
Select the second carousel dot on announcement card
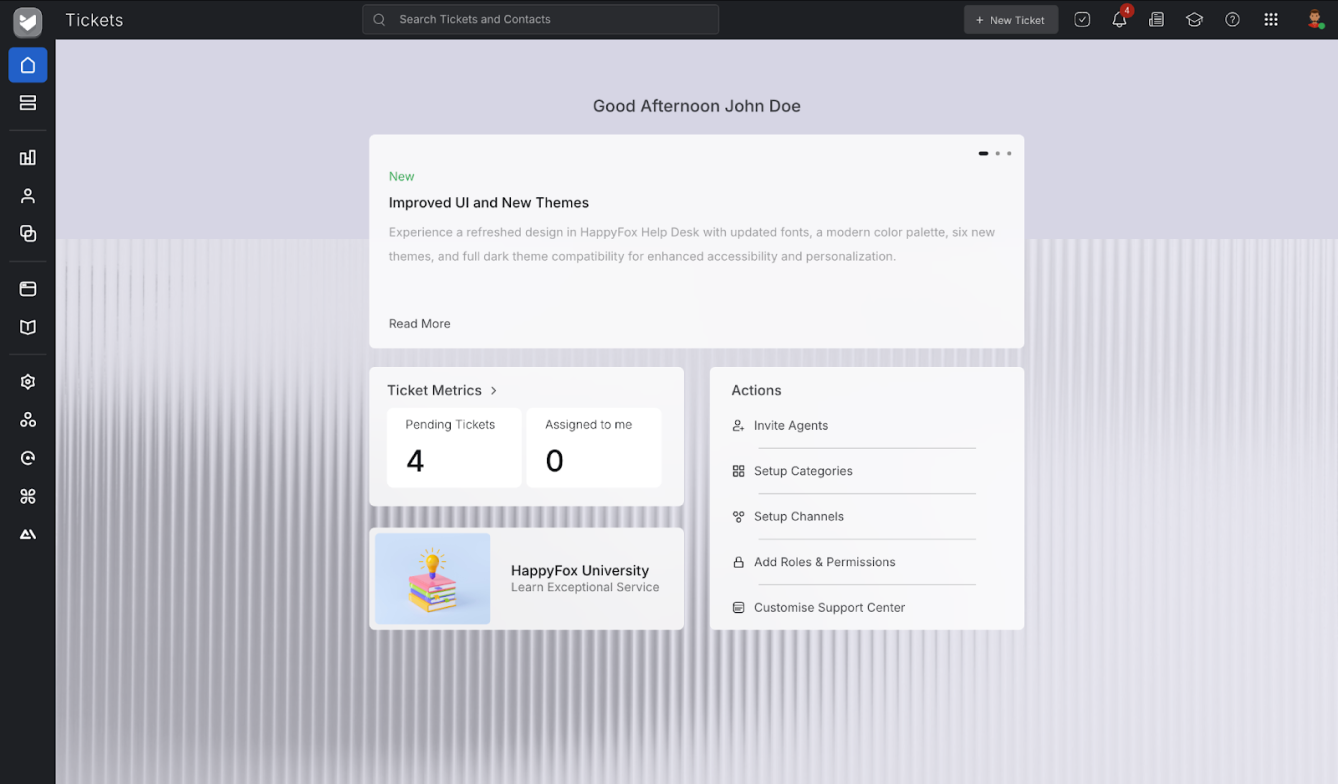(x=997, y=154)
